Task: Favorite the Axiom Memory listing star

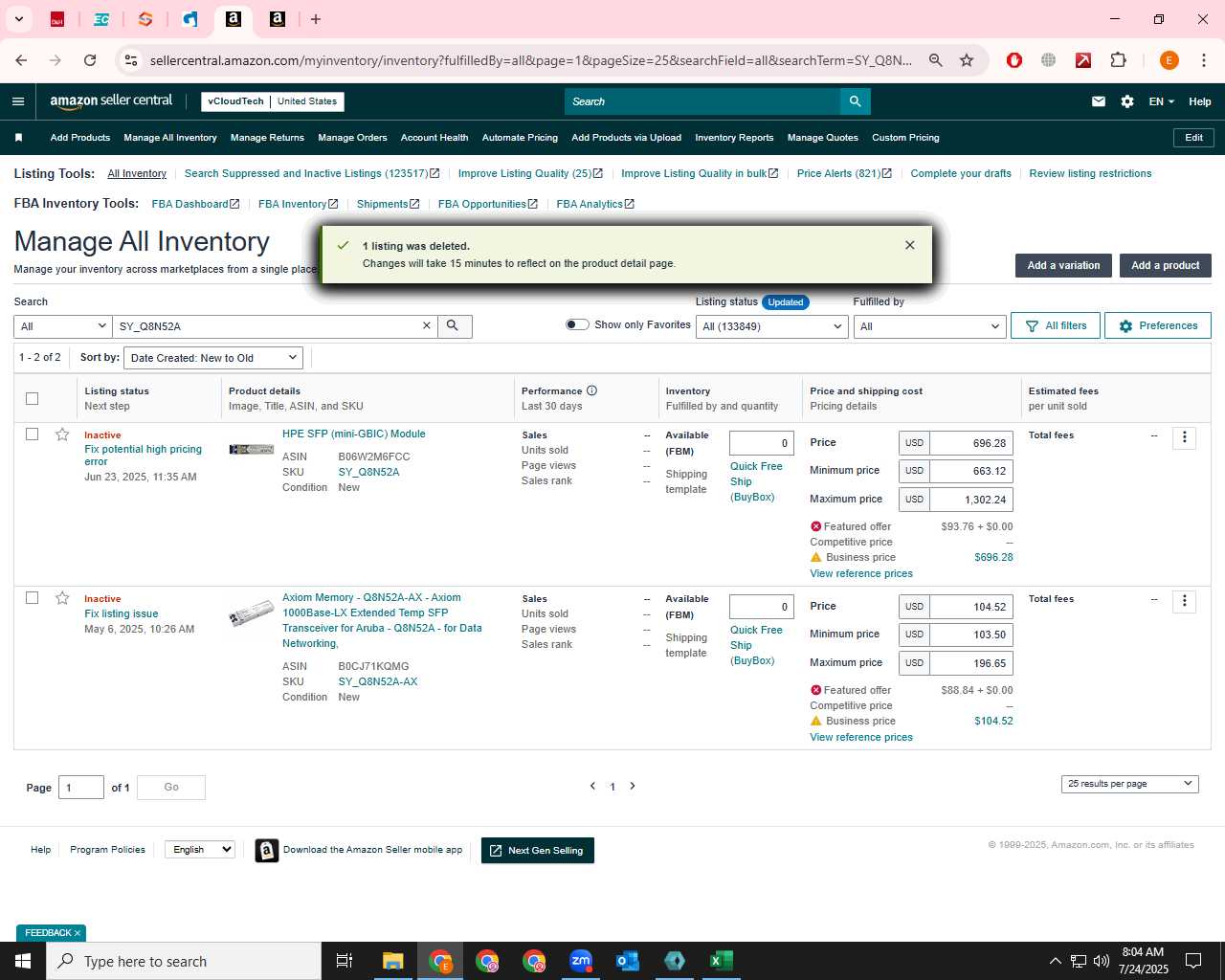Action: tap(62, 598)
